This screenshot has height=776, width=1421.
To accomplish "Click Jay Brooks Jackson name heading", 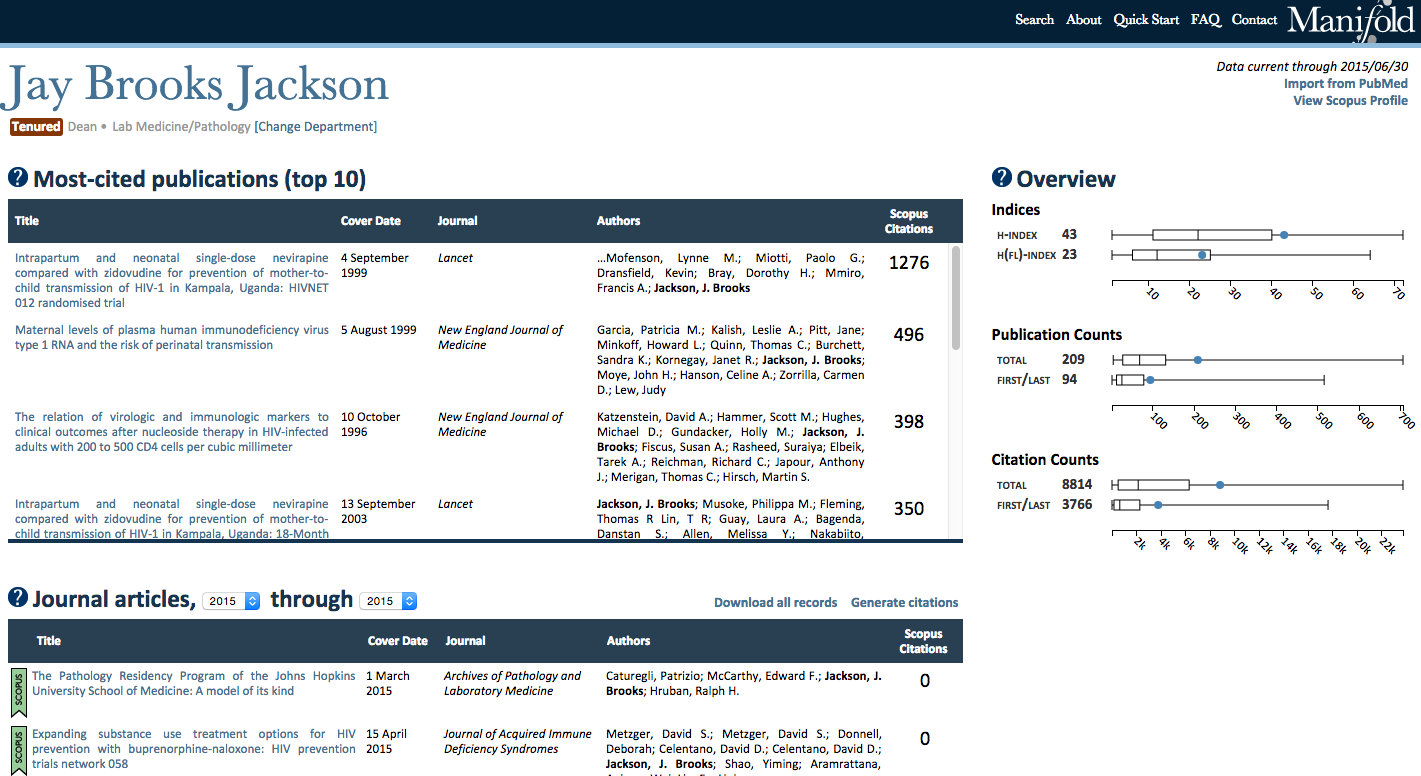I will tap(196, 85).
